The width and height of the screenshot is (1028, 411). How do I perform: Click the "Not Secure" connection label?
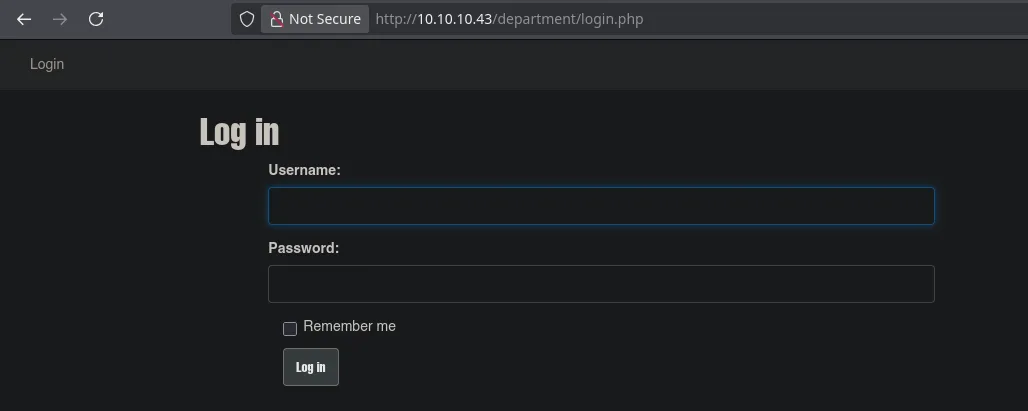tap(324, 19)
